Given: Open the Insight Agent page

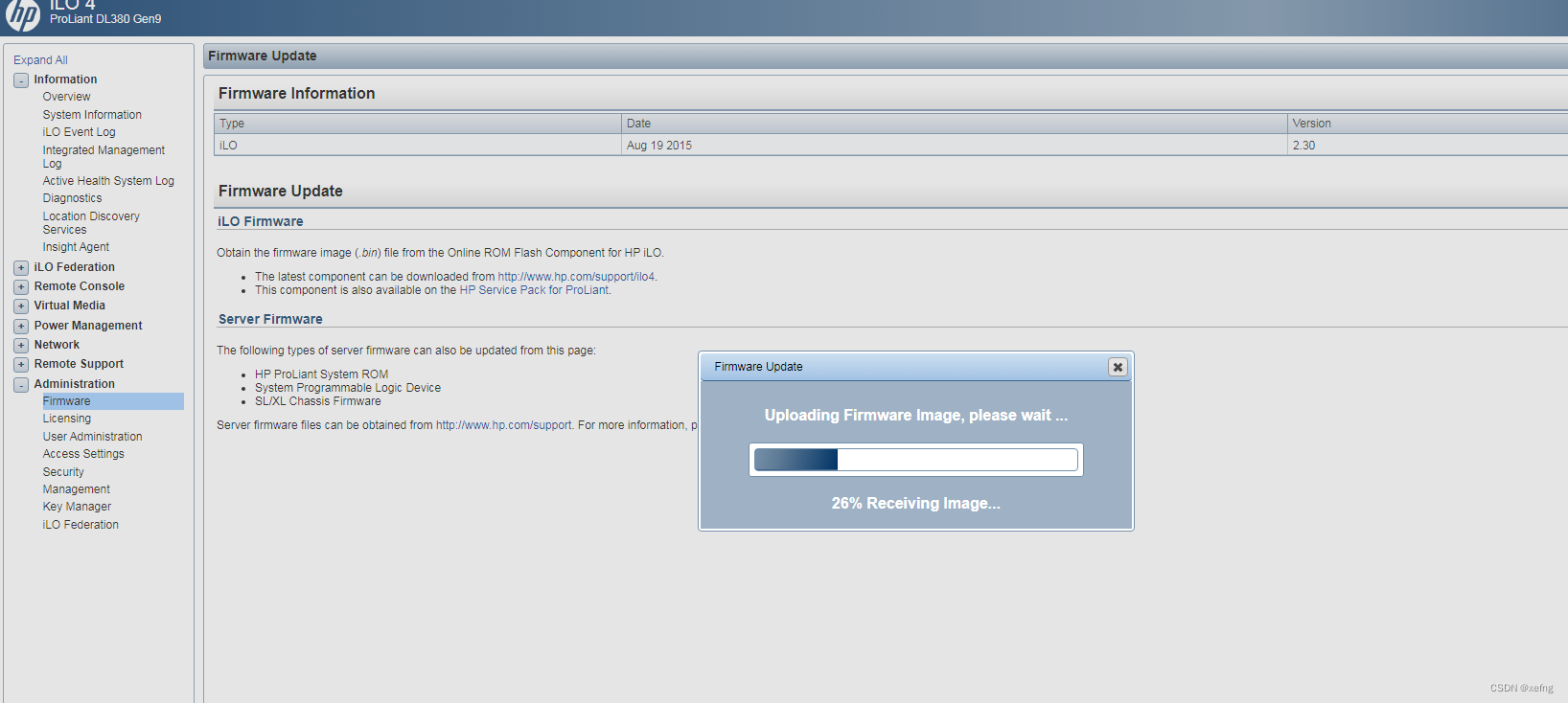Looking at the screenshot, I should click(x=76, y=247).
